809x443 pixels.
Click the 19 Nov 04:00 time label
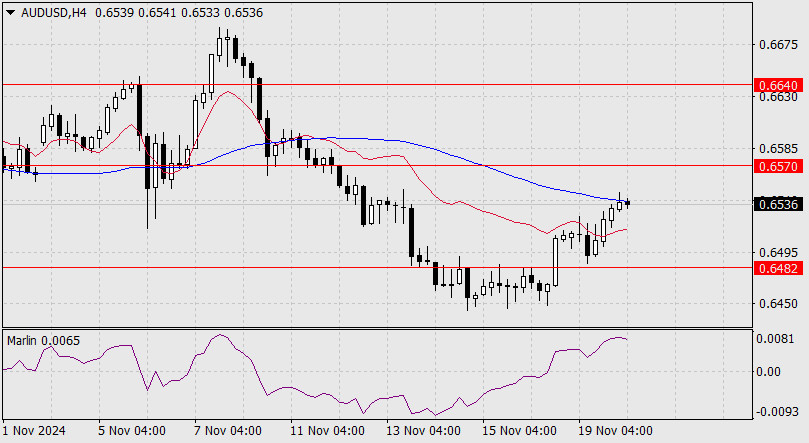[615, 431]
